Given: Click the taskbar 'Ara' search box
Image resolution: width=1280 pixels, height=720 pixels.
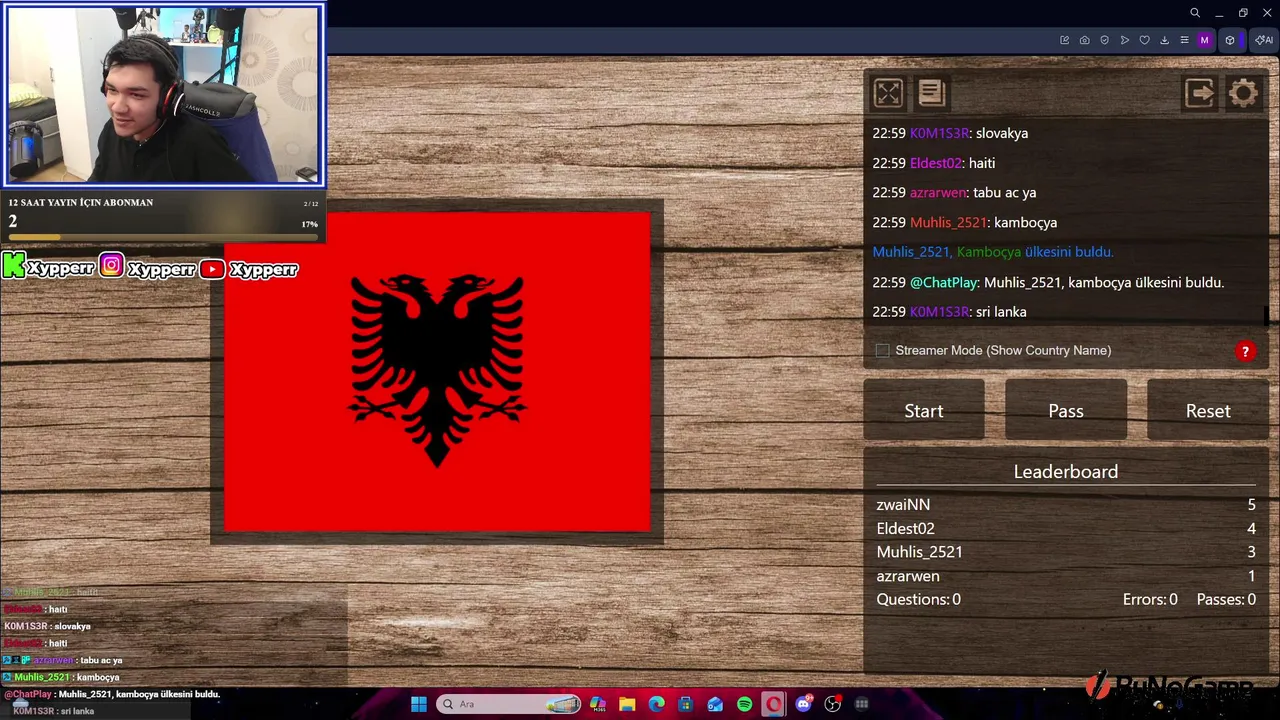Looking at the screenshot, I should coord(510,705).
